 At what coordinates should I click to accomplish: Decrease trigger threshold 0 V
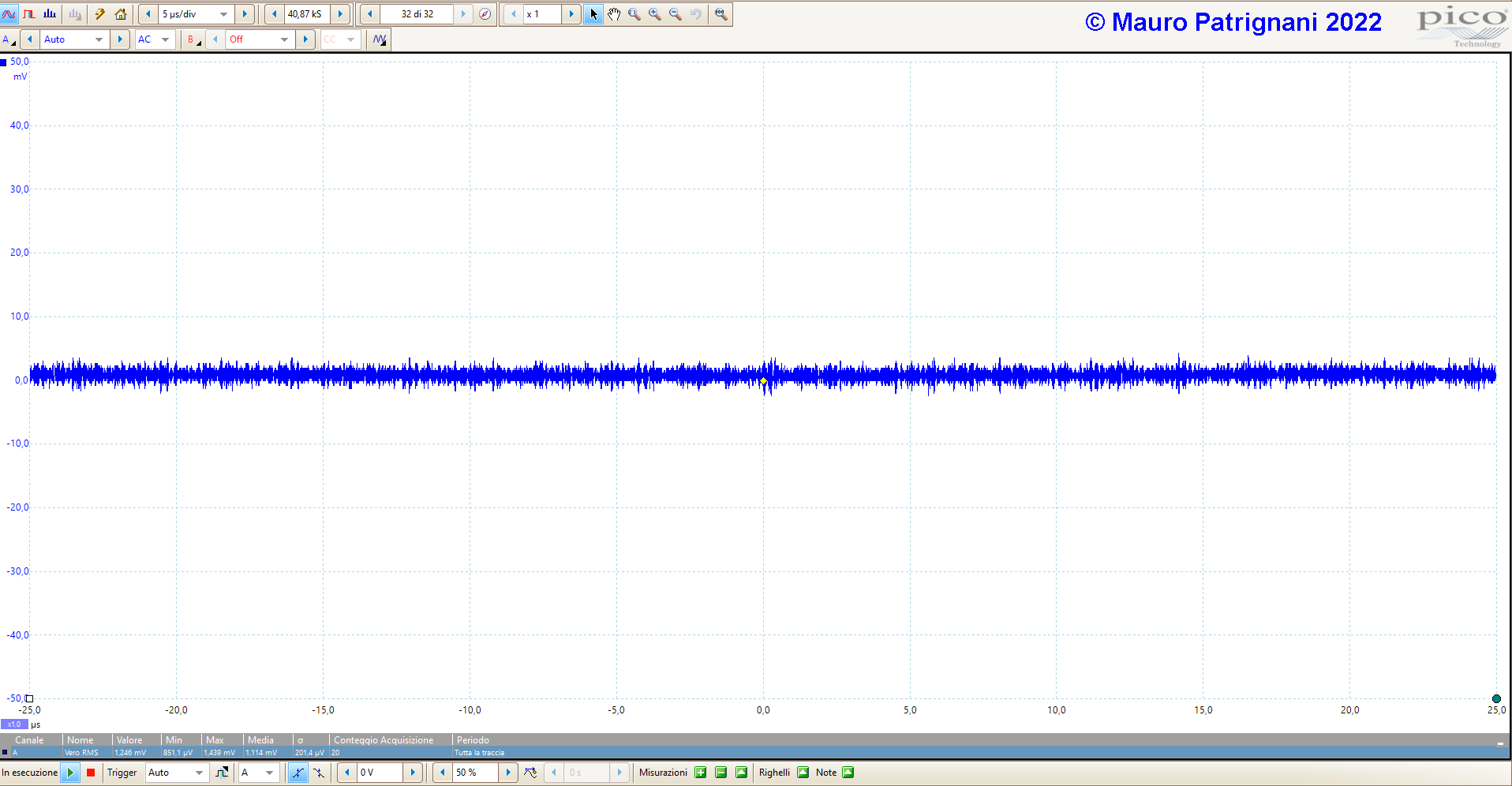(x=347, y=773)
